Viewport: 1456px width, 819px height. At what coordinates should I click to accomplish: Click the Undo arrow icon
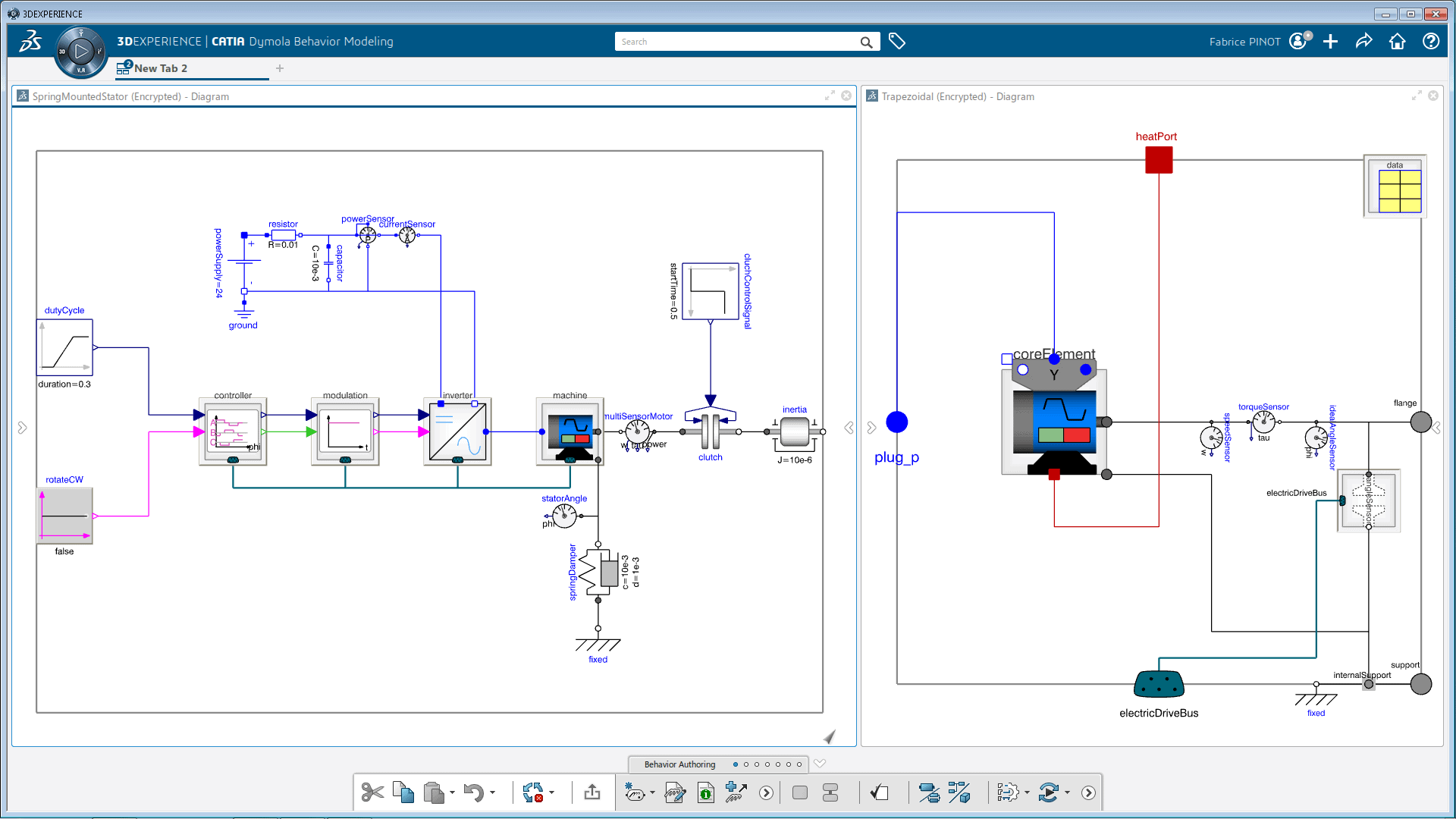pyautogui.click(x=474, y=792)
